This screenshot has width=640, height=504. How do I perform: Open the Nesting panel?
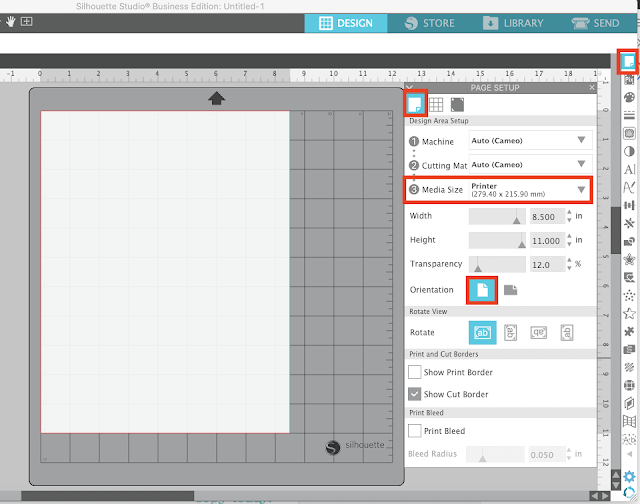click(x=629, y=349)
